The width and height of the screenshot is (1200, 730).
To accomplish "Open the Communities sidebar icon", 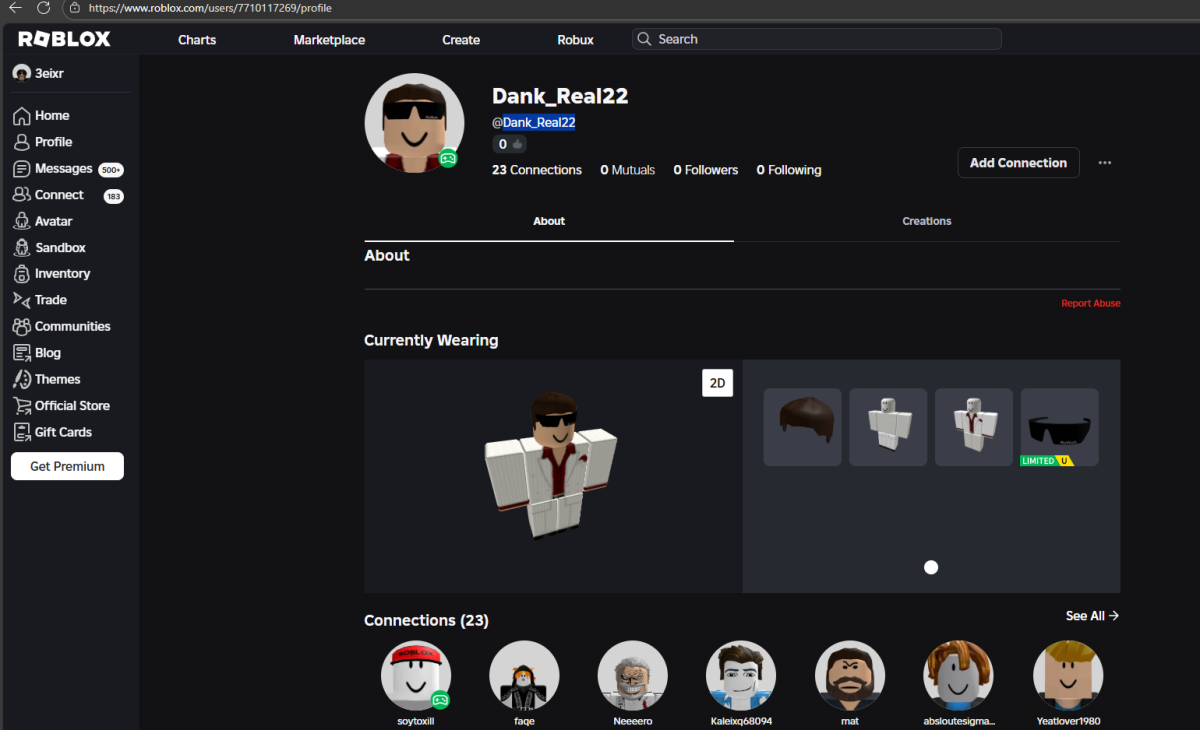I will [x=21, y=326].
